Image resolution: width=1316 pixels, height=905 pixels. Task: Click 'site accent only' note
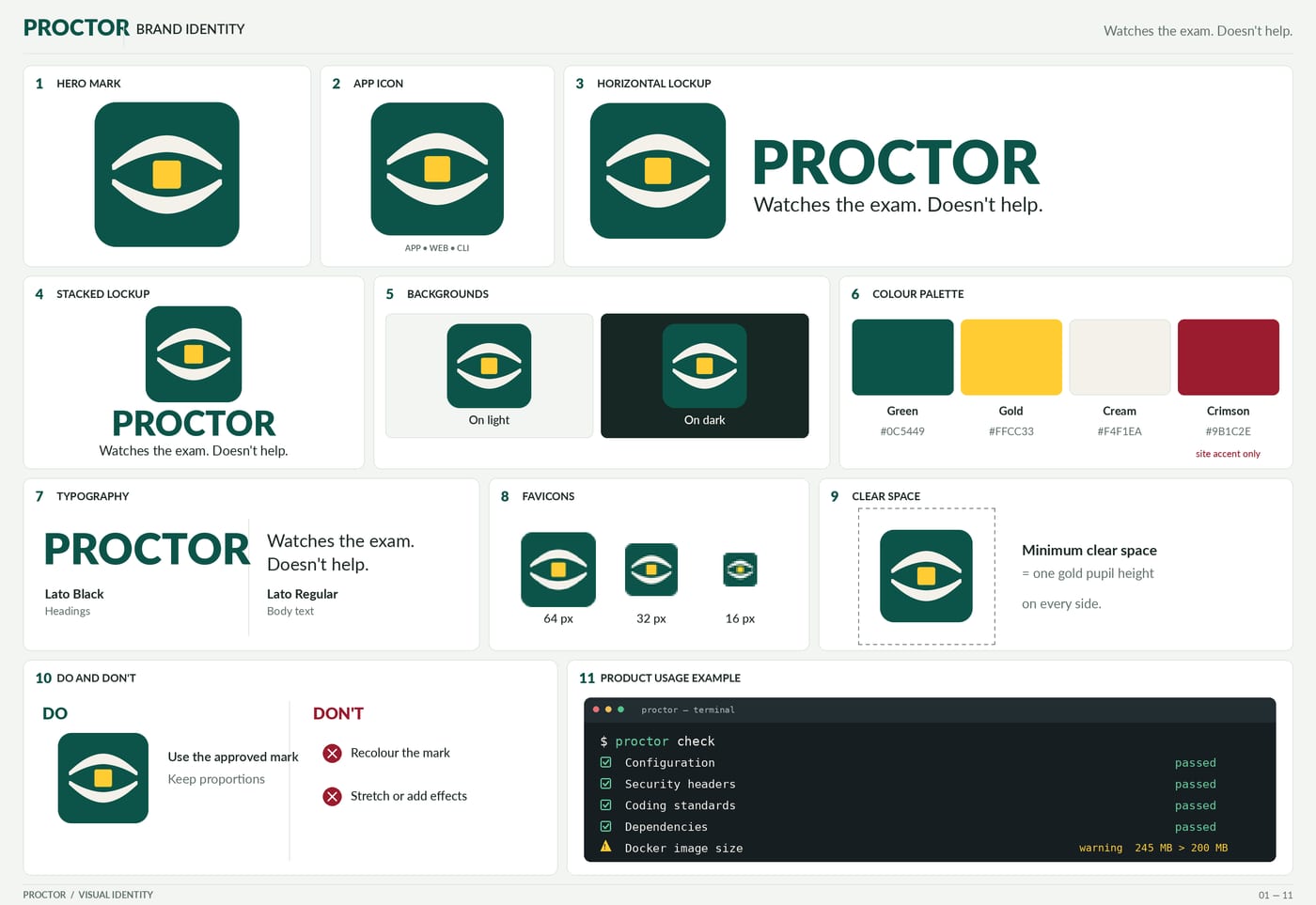point(1228,454)
